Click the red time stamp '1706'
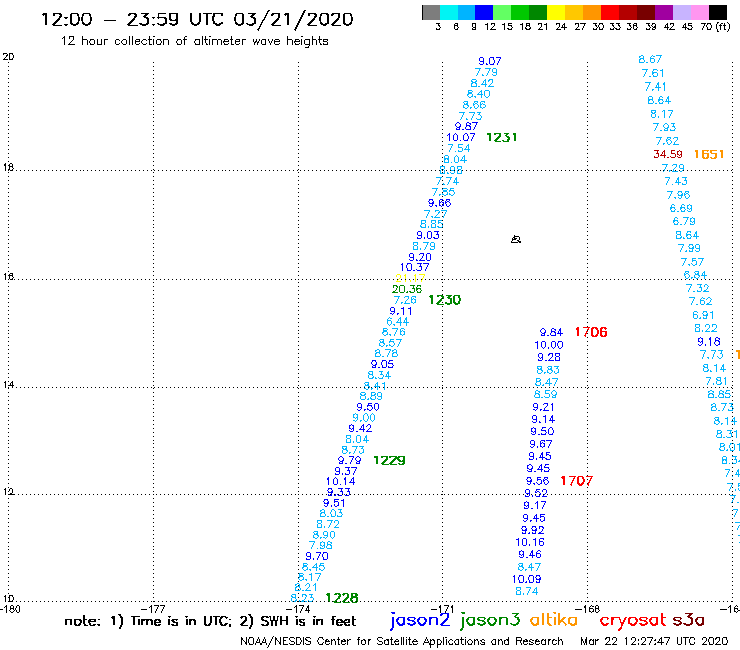Viewport: 740px width, 650px height. pos(591,332)
